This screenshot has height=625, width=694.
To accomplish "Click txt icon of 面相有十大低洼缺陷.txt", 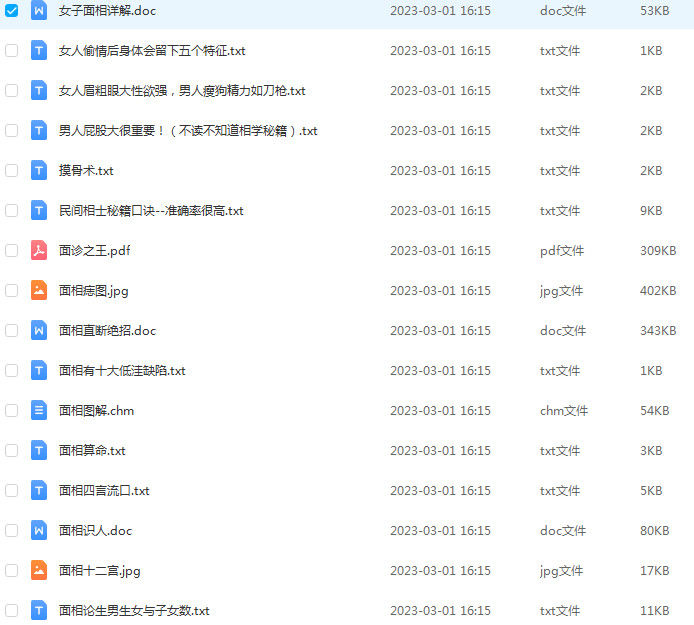I will pos(39,370).
